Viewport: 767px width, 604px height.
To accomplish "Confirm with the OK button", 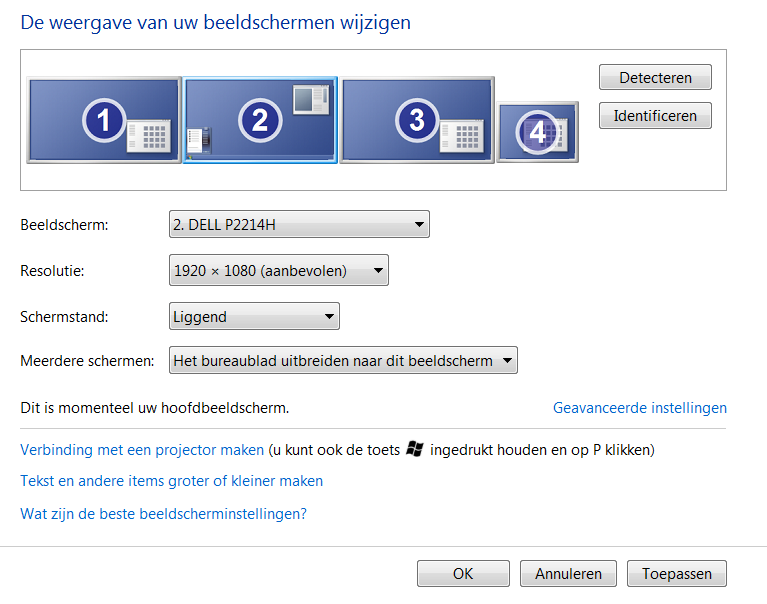I will [463, 573].
